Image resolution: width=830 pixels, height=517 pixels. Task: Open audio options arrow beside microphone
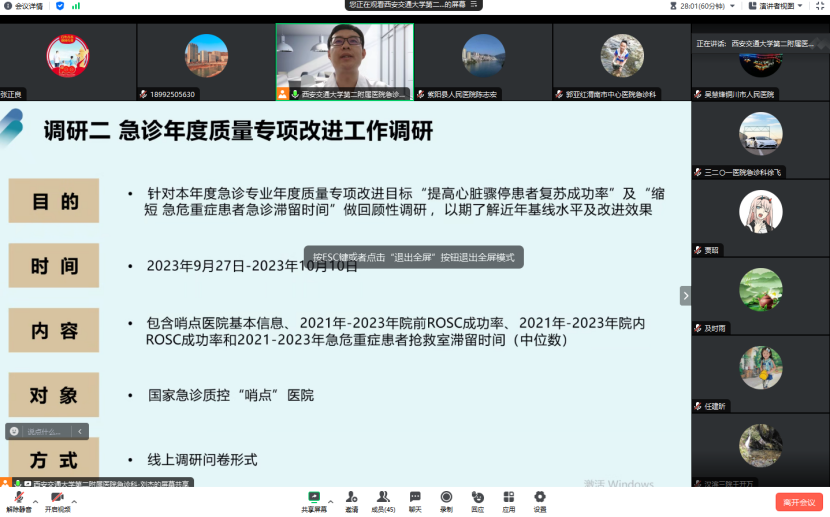click(35, 501)
